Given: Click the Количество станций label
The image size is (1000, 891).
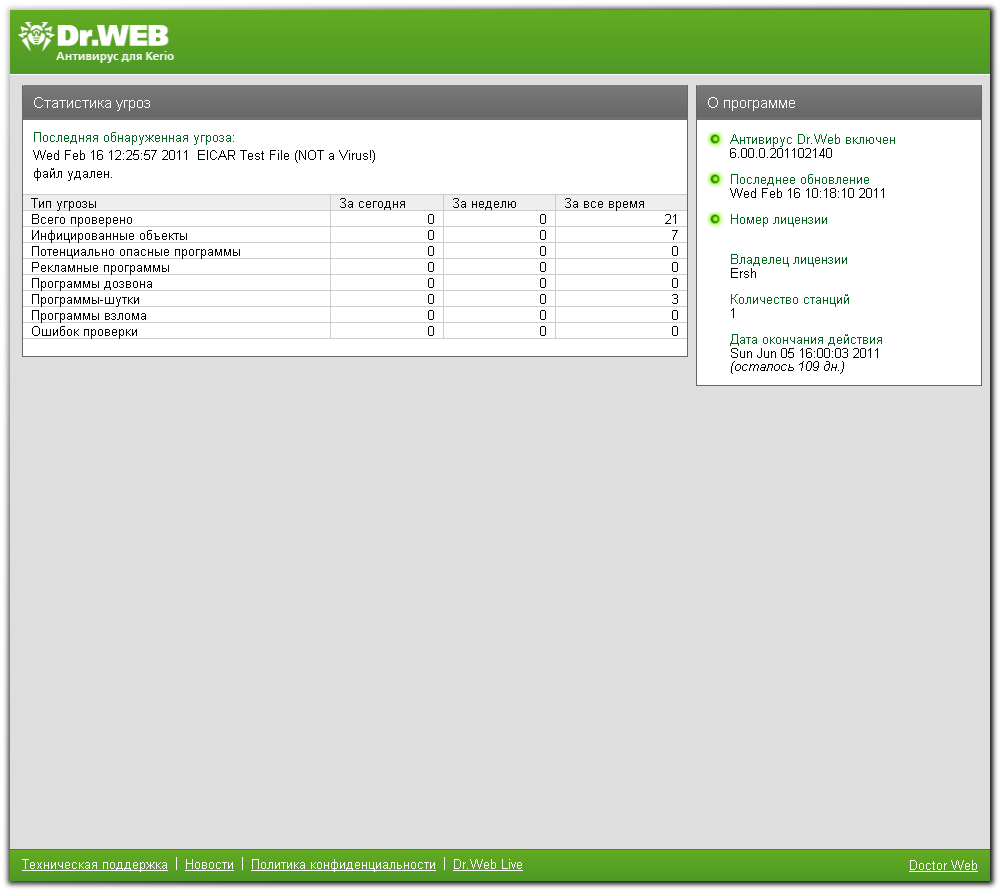Looking at the screenshot, I should (790, 299).
